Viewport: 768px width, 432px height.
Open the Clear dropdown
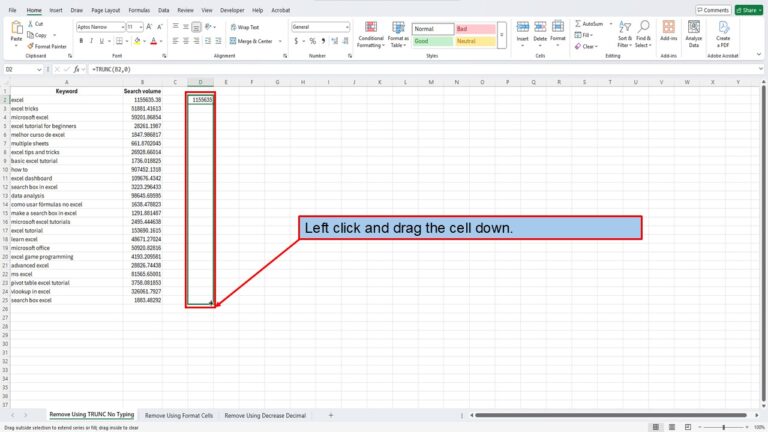[586, 47]
